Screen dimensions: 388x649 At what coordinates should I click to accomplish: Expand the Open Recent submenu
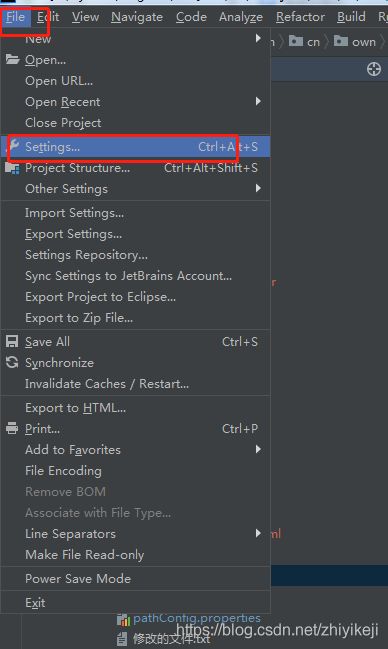coord(135,102)
